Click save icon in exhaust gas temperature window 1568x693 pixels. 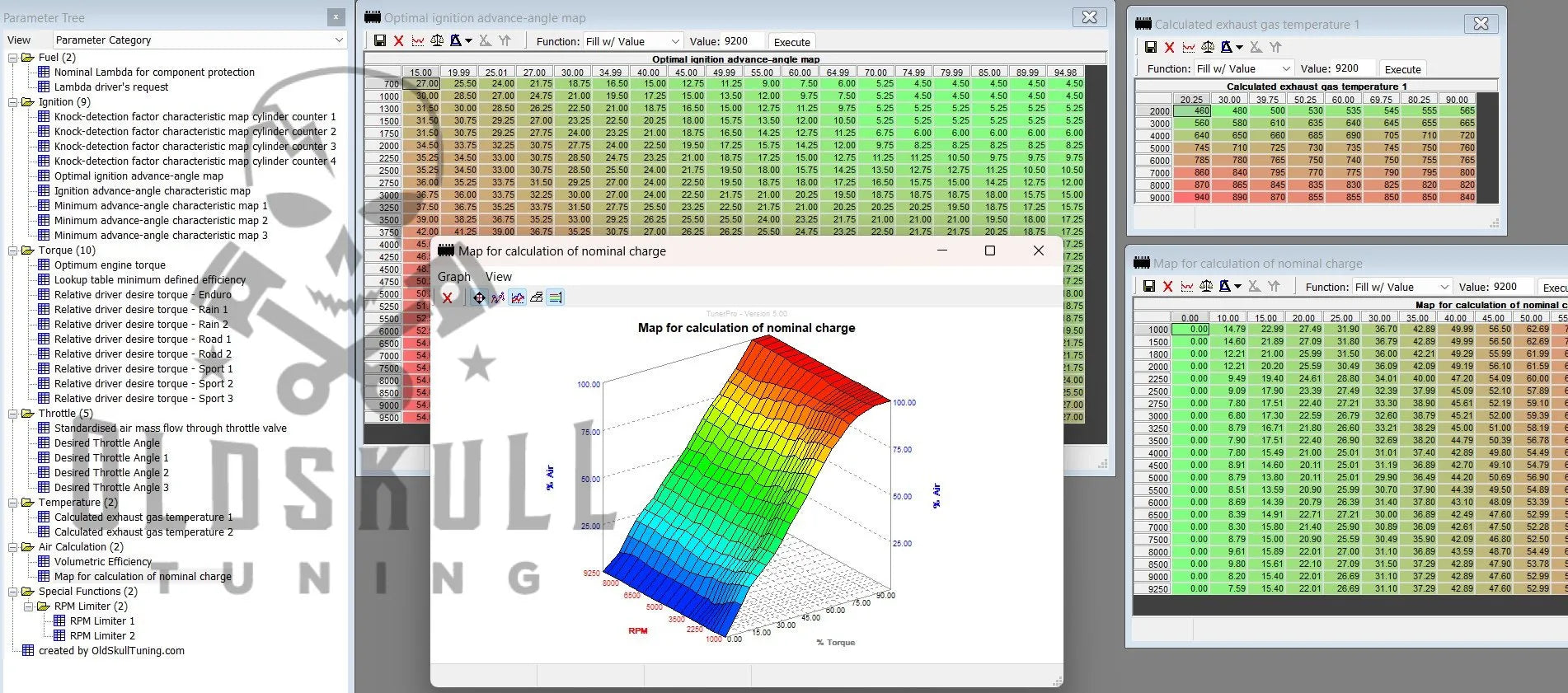tap(1150, 48)
